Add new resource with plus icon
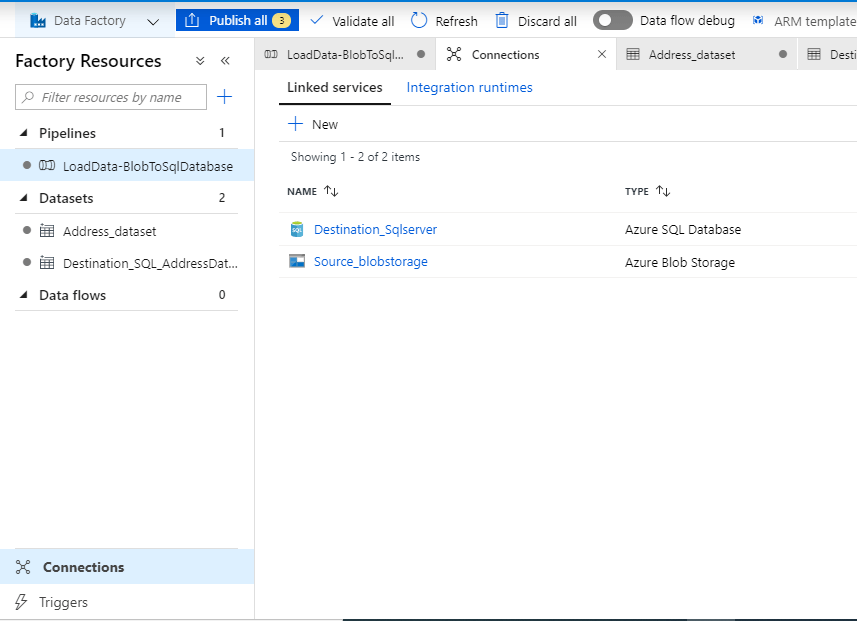857x621 pixels. click(225, 97)
